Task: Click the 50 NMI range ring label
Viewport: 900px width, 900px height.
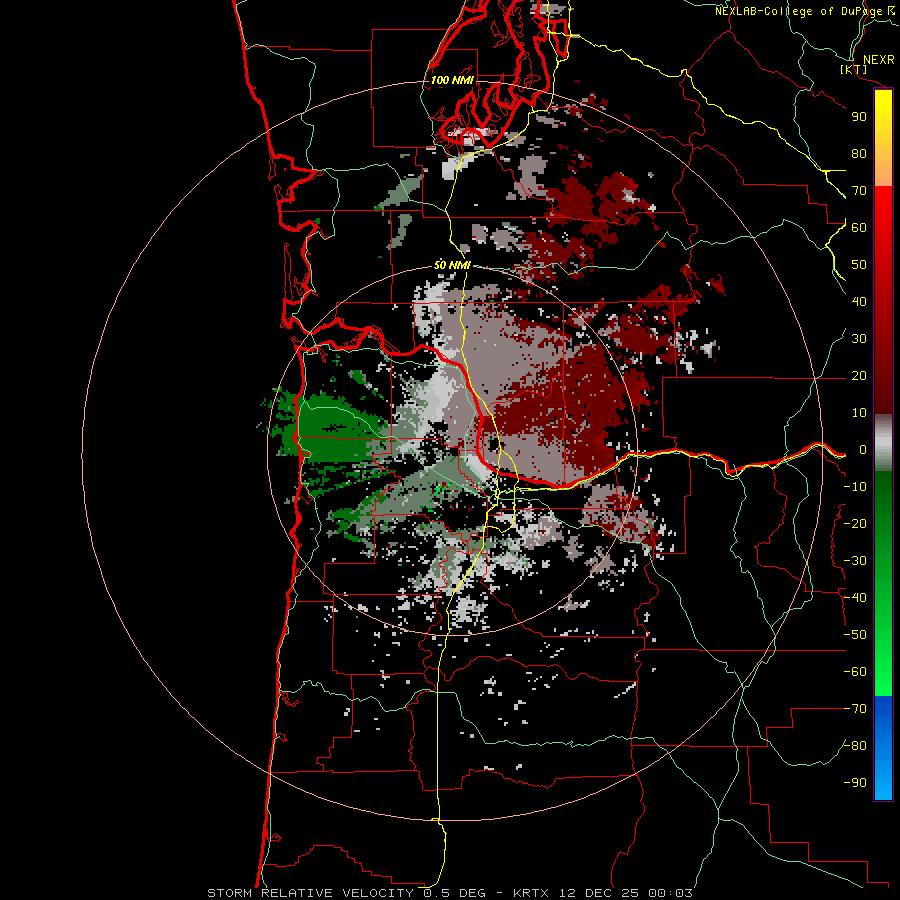Action: (452, 265)
